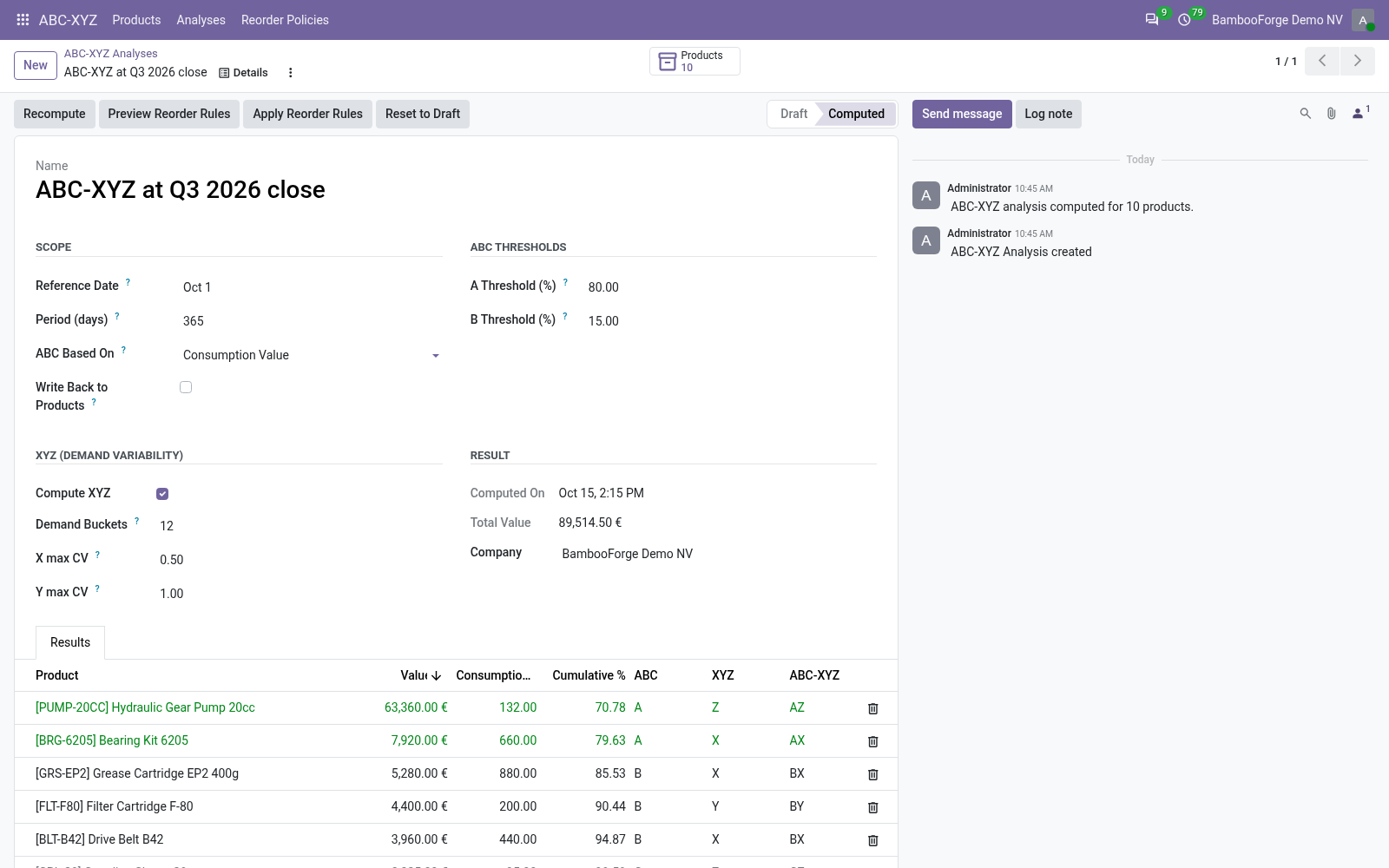The width and height of the screenshot is (1389, 868).
Task: Set the status to Draft
Action: click(x=793, y=114)
